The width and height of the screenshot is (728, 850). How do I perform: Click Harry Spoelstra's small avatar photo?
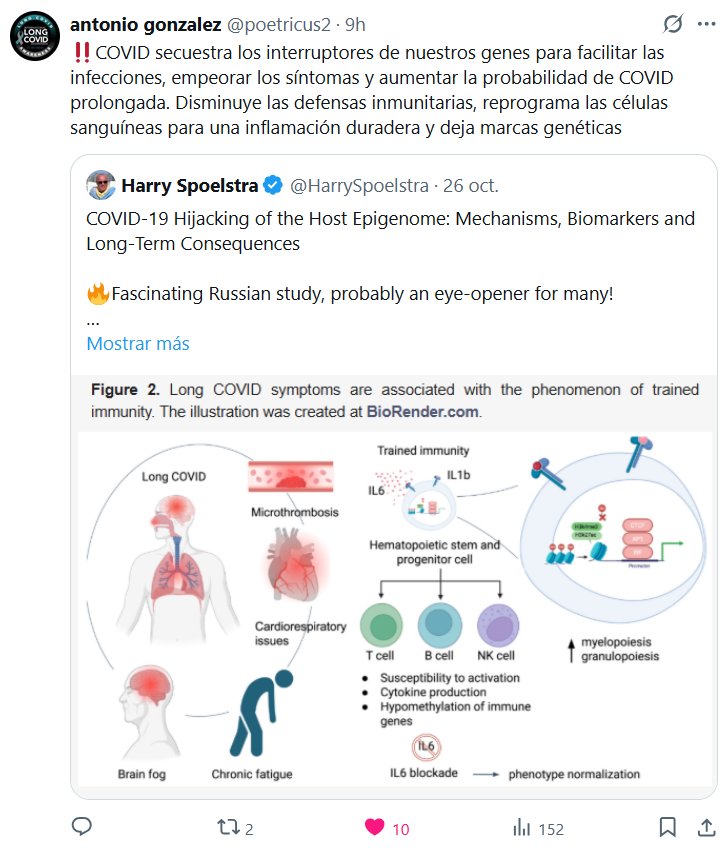pos(100,185)
